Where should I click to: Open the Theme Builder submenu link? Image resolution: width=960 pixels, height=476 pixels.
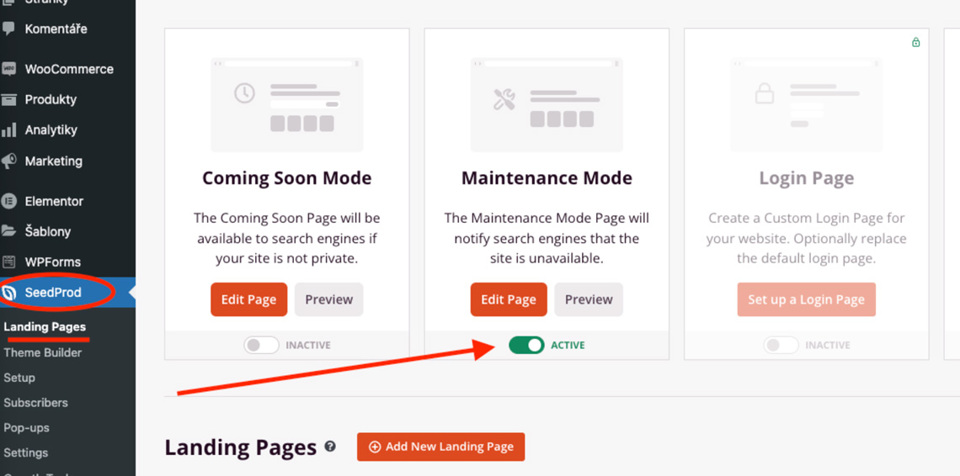42,352
